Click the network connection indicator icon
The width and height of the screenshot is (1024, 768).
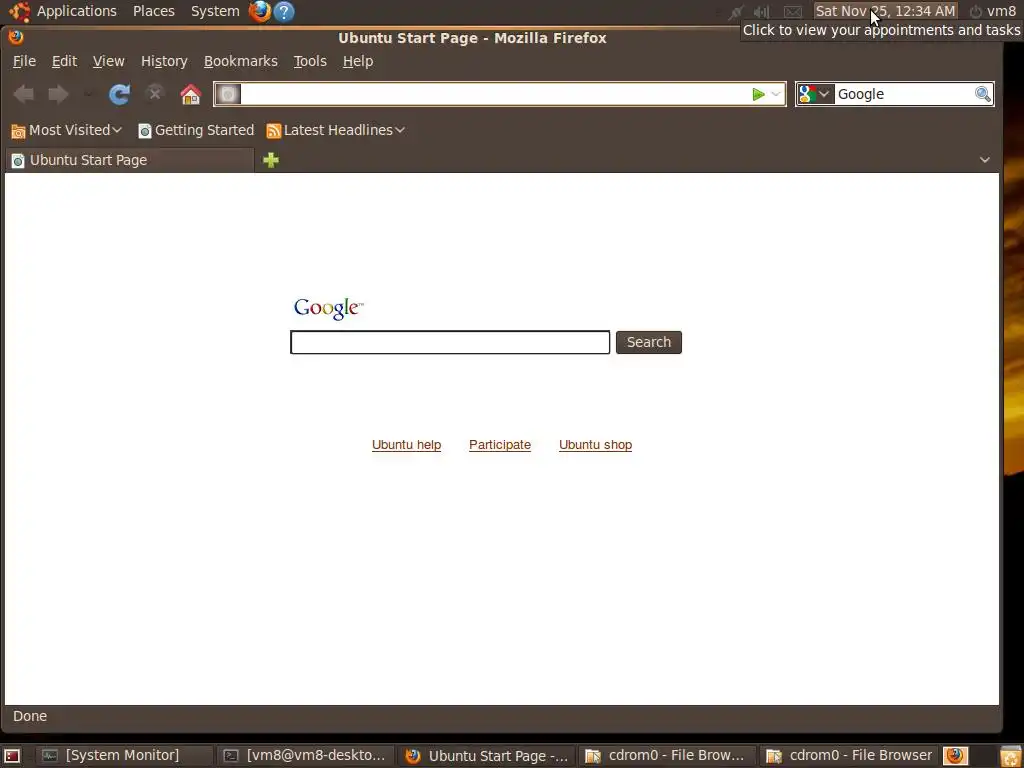735,12
